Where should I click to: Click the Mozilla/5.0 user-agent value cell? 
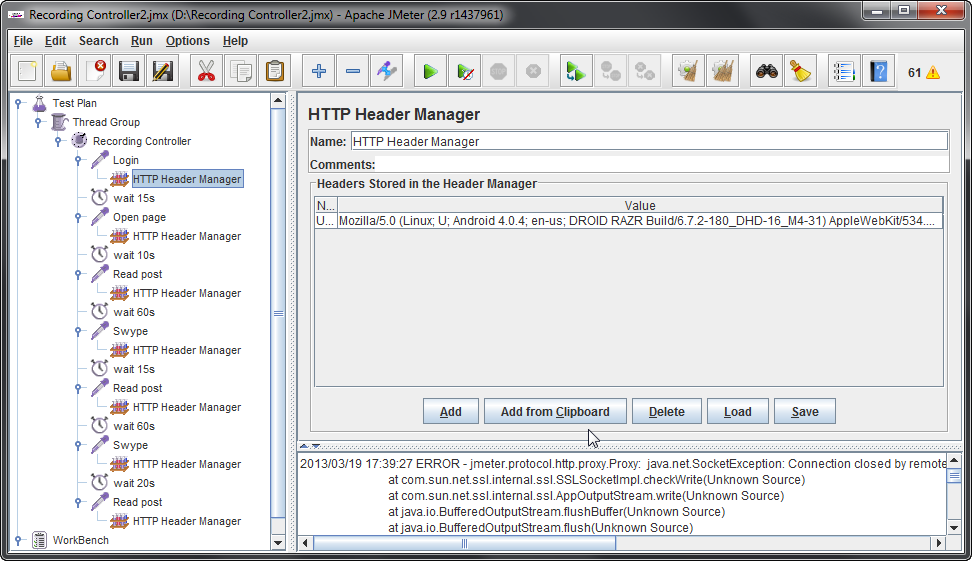pos(640,221)
